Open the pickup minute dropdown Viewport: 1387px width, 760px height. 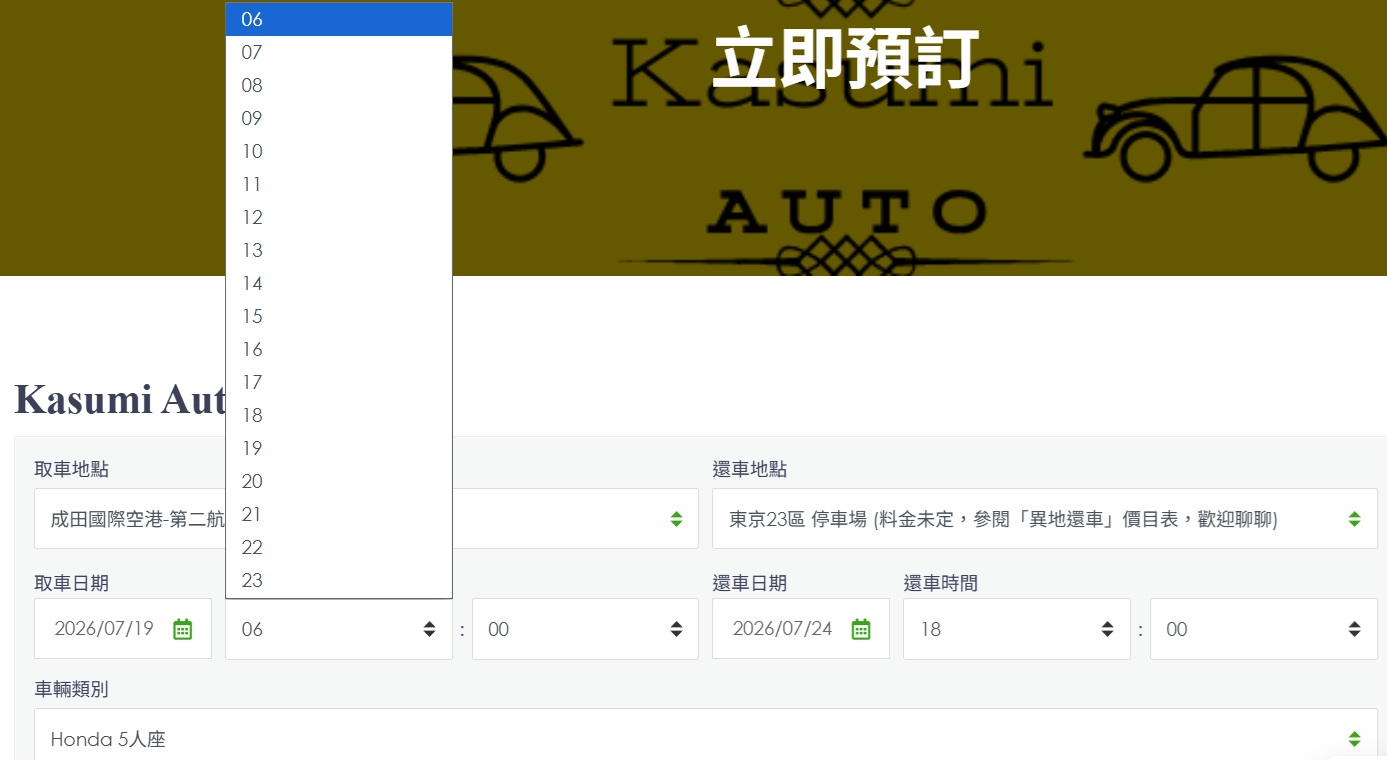(x=585, y=629)
